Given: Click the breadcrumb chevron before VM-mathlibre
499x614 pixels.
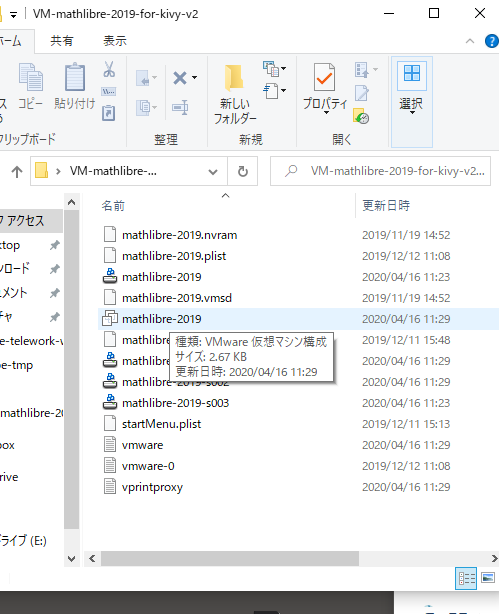Looking at the screenshot, I should coord(58,171).
